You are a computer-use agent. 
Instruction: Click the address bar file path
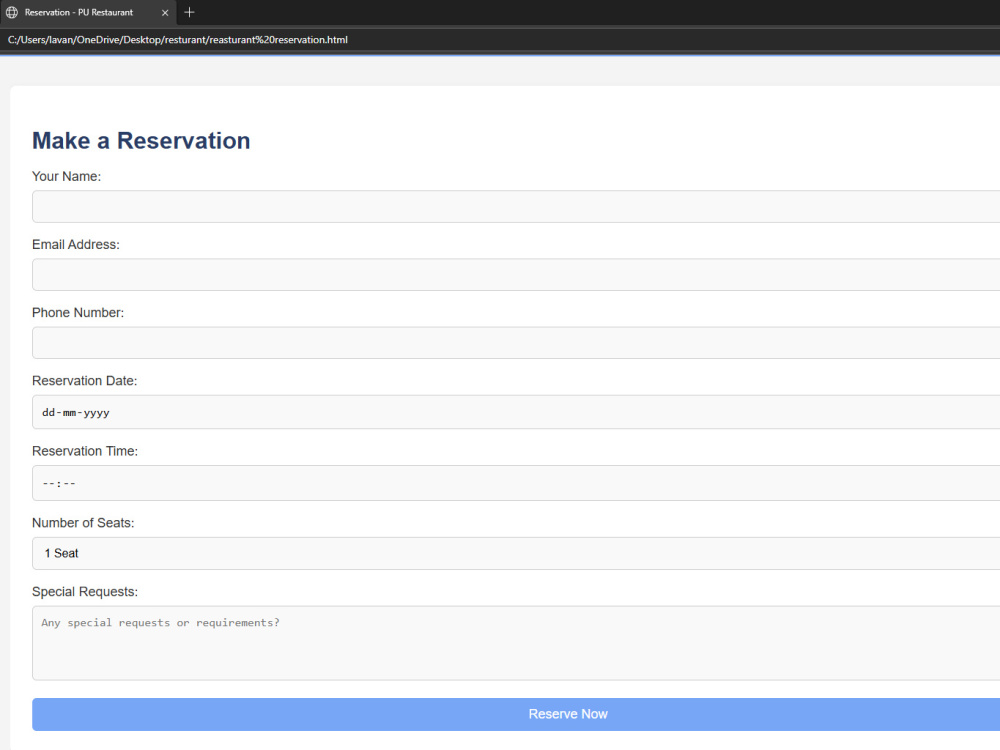click(x=177, y=40)
